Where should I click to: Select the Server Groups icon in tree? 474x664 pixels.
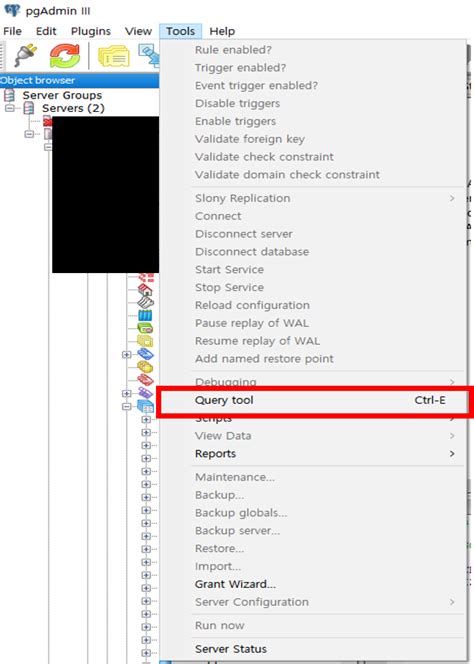click(9, 95)
